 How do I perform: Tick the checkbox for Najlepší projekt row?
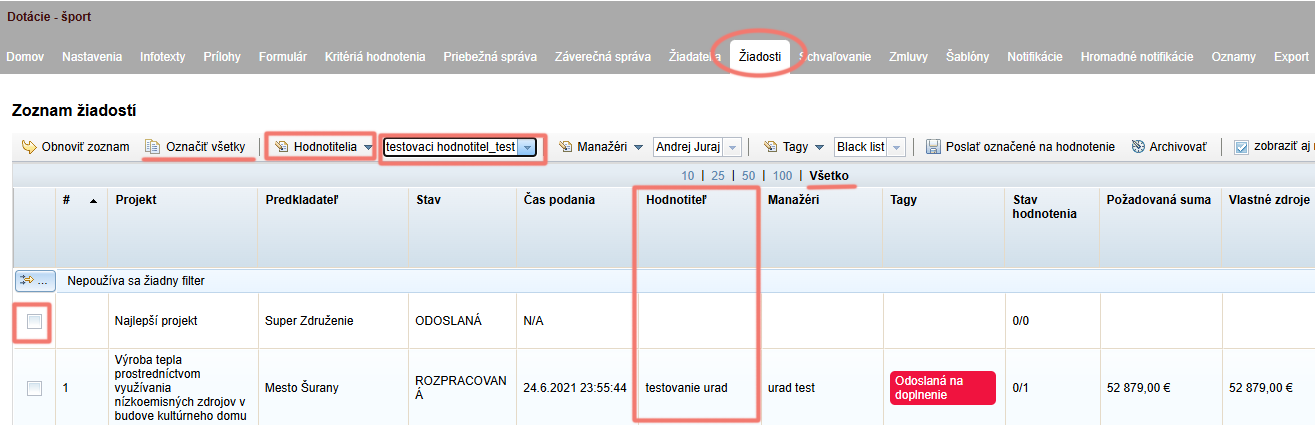tap(34, 321)
